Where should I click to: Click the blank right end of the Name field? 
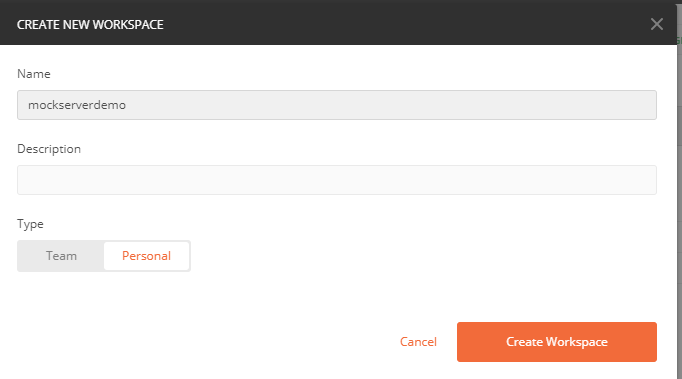point(609,105)
